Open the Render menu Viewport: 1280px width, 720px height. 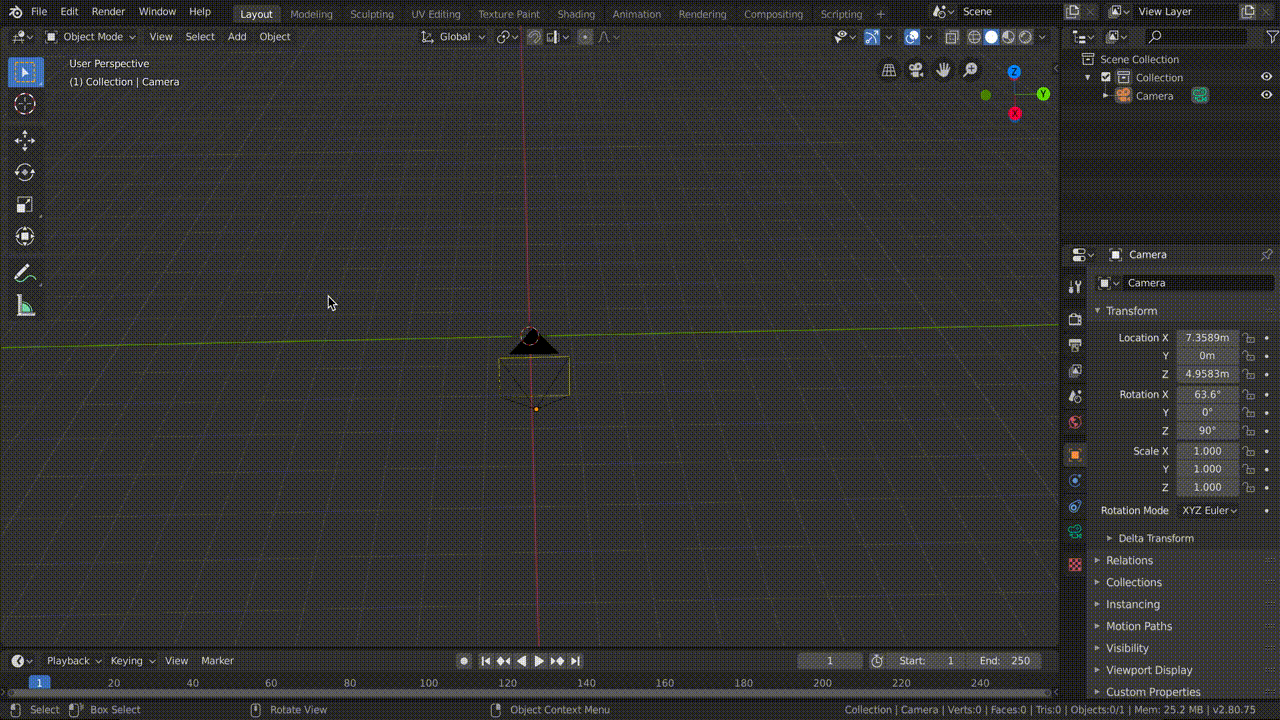point(108,12)
